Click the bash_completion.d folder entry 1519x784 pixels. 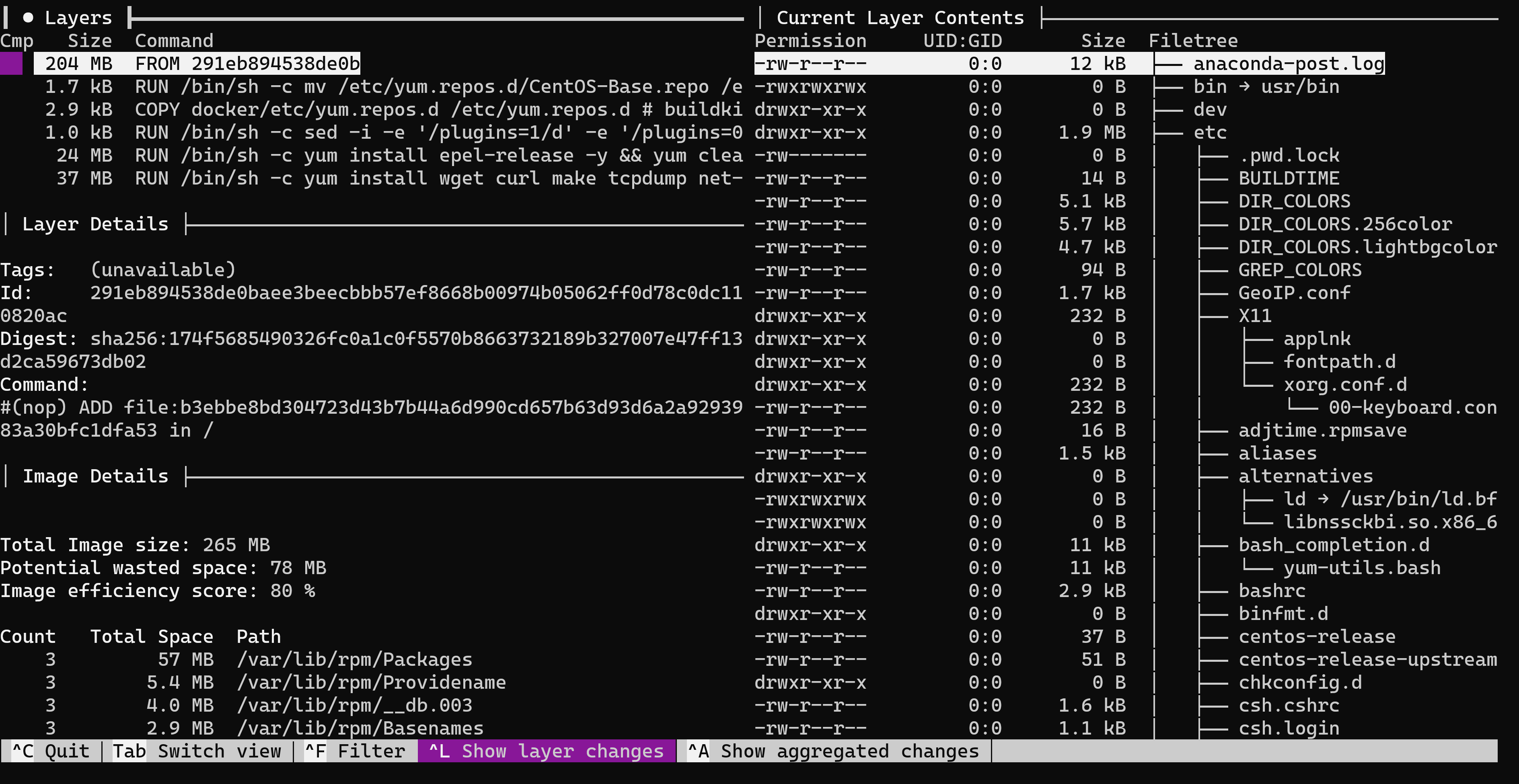[1333, 545]
